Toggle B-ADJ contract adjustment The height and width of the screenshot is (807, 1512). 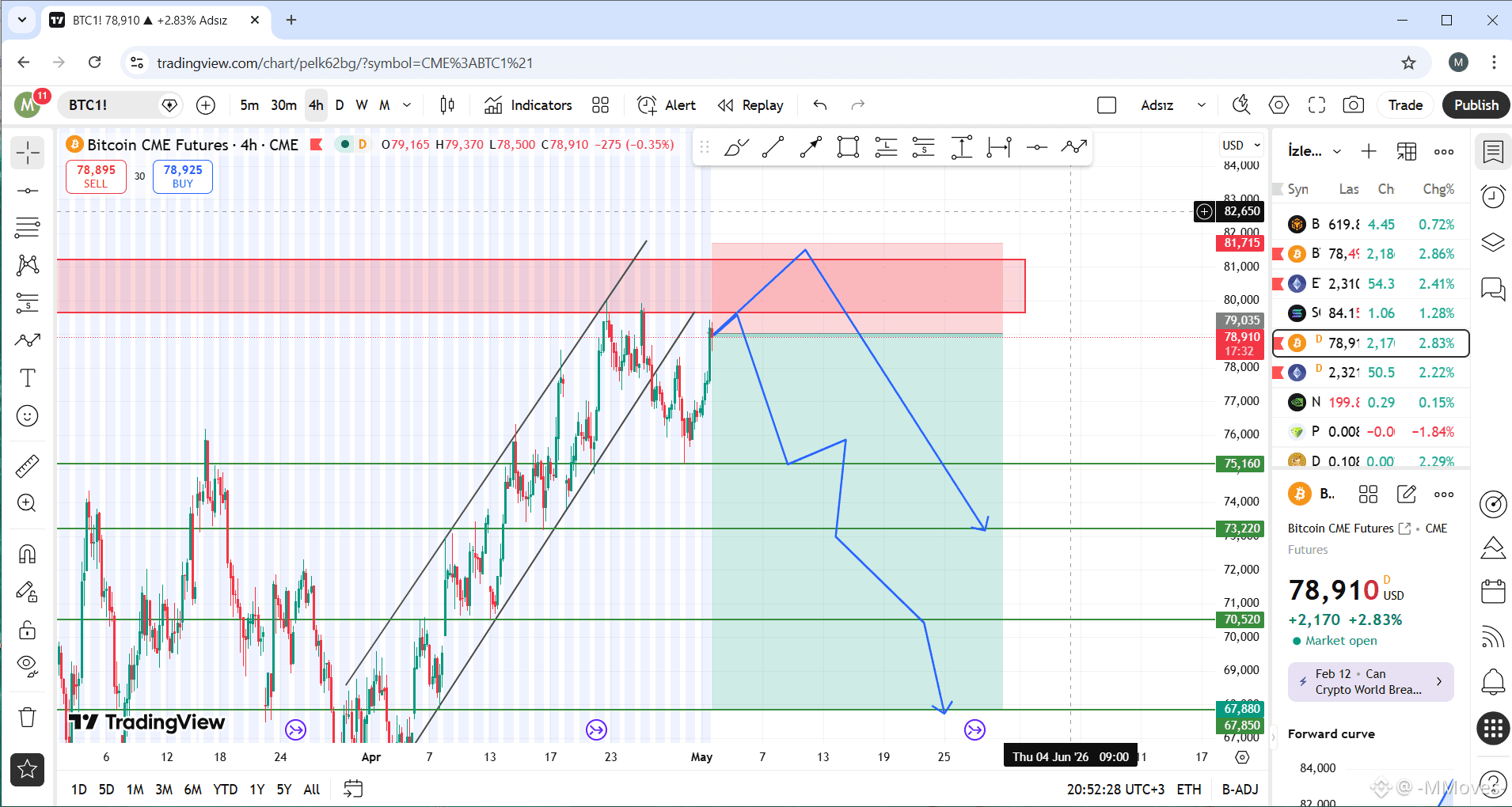tap(1240, 790)
